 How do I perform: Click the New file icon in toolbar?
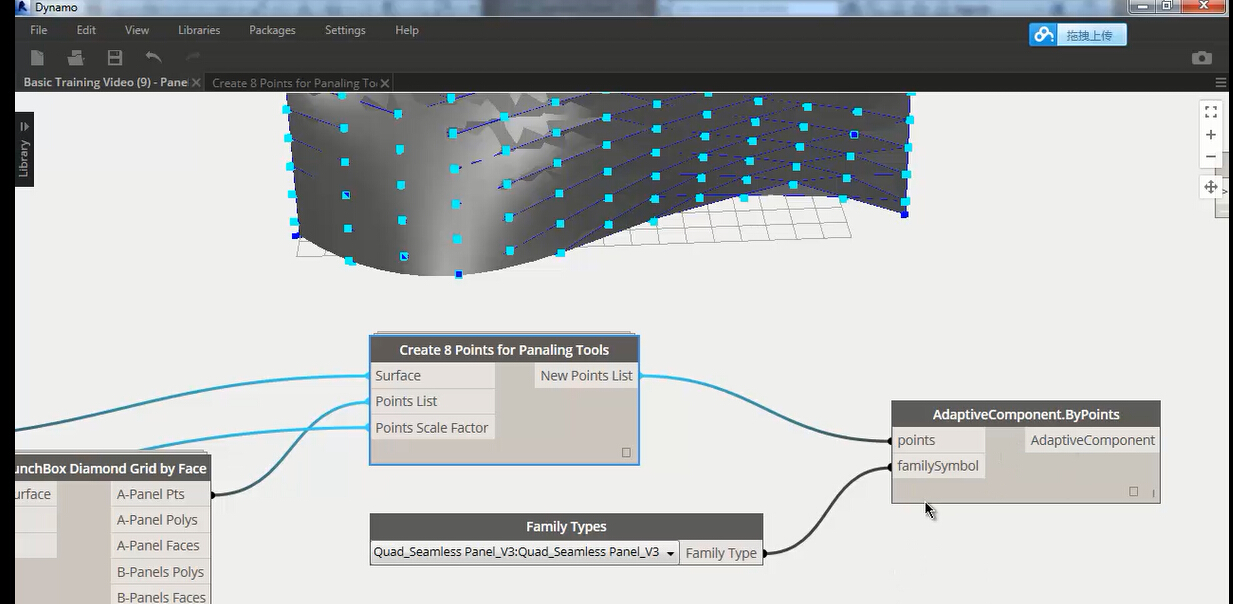(x=37, y=58)
